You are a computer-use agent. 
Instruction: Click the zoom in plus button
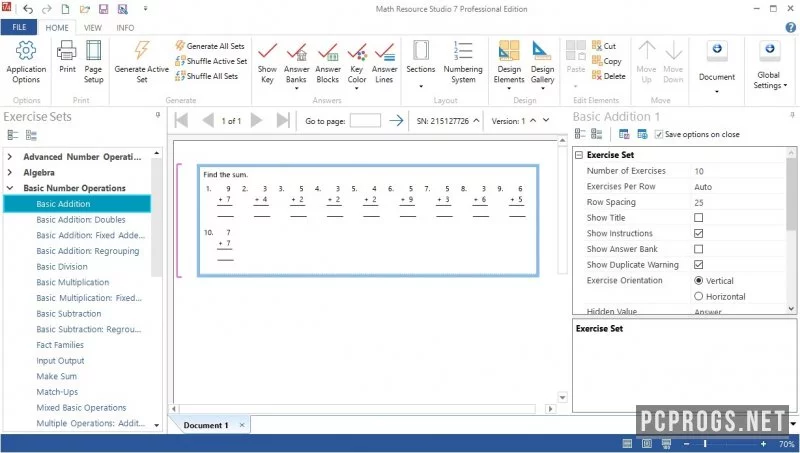coord(763,444)
